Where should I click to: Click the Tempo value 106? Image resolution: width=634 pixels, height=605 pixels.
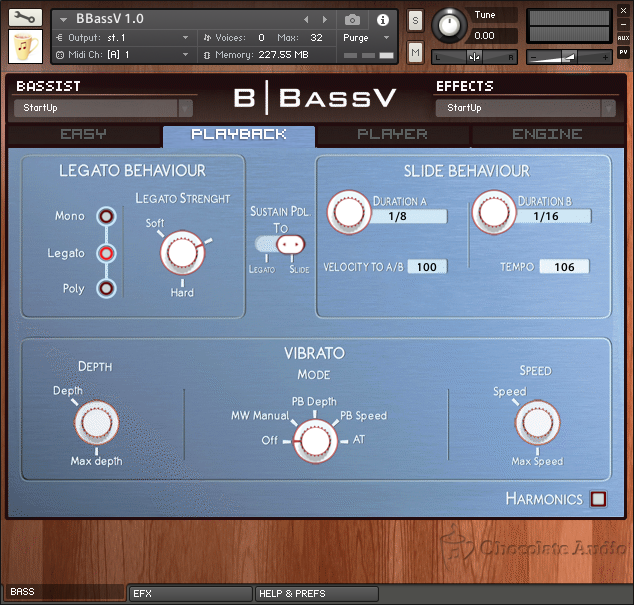pos(564,267)
